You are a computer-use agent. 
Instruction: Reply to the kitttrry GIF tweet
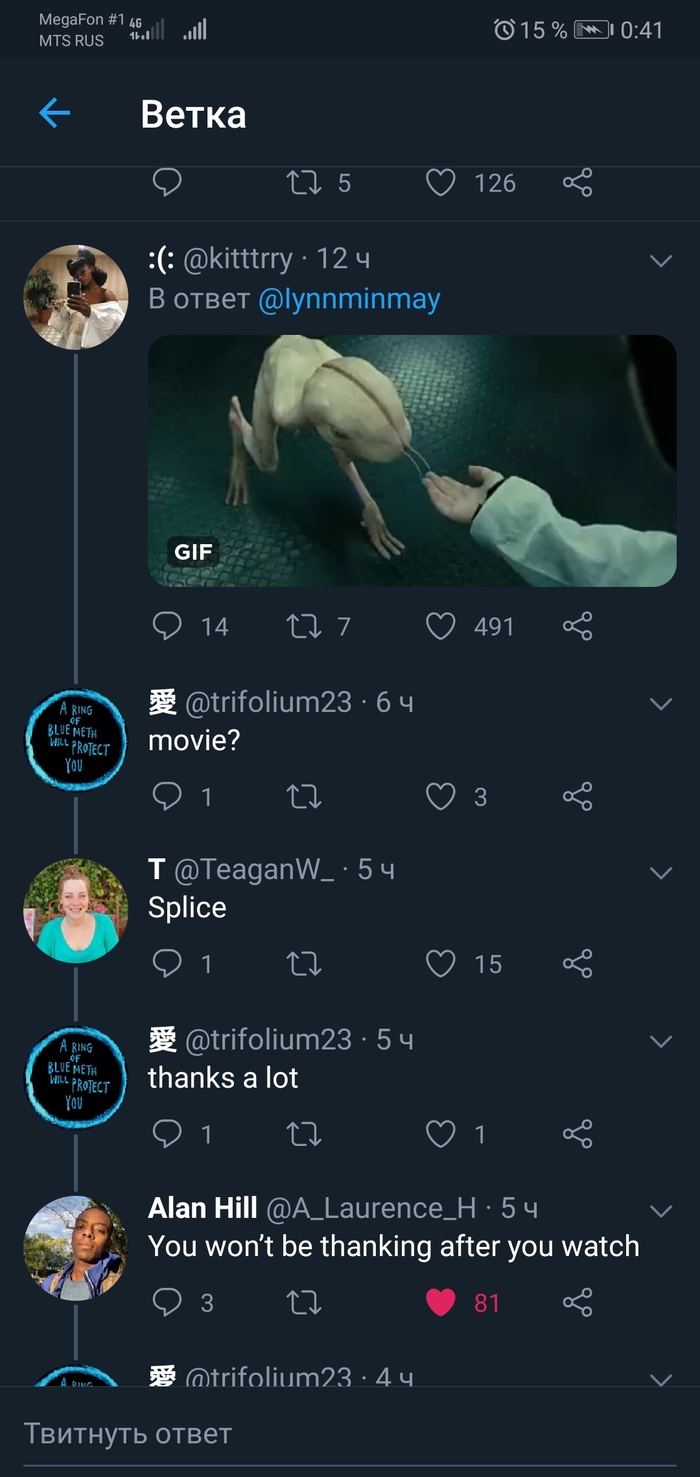(167, 626)
